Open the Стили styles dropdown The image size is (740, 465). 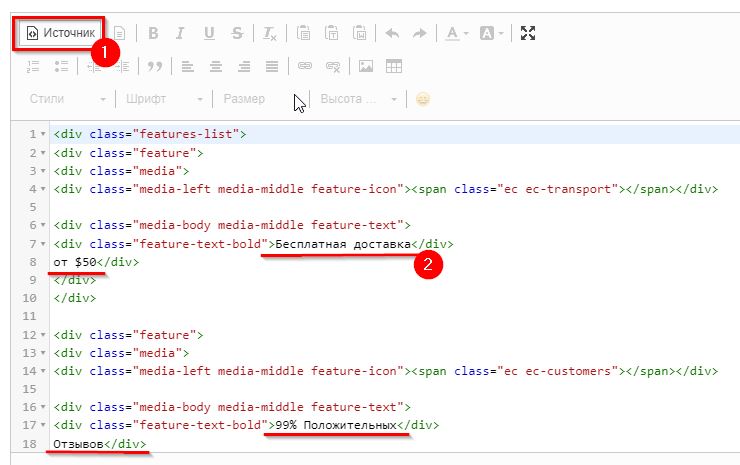click(x=68, y=99)
